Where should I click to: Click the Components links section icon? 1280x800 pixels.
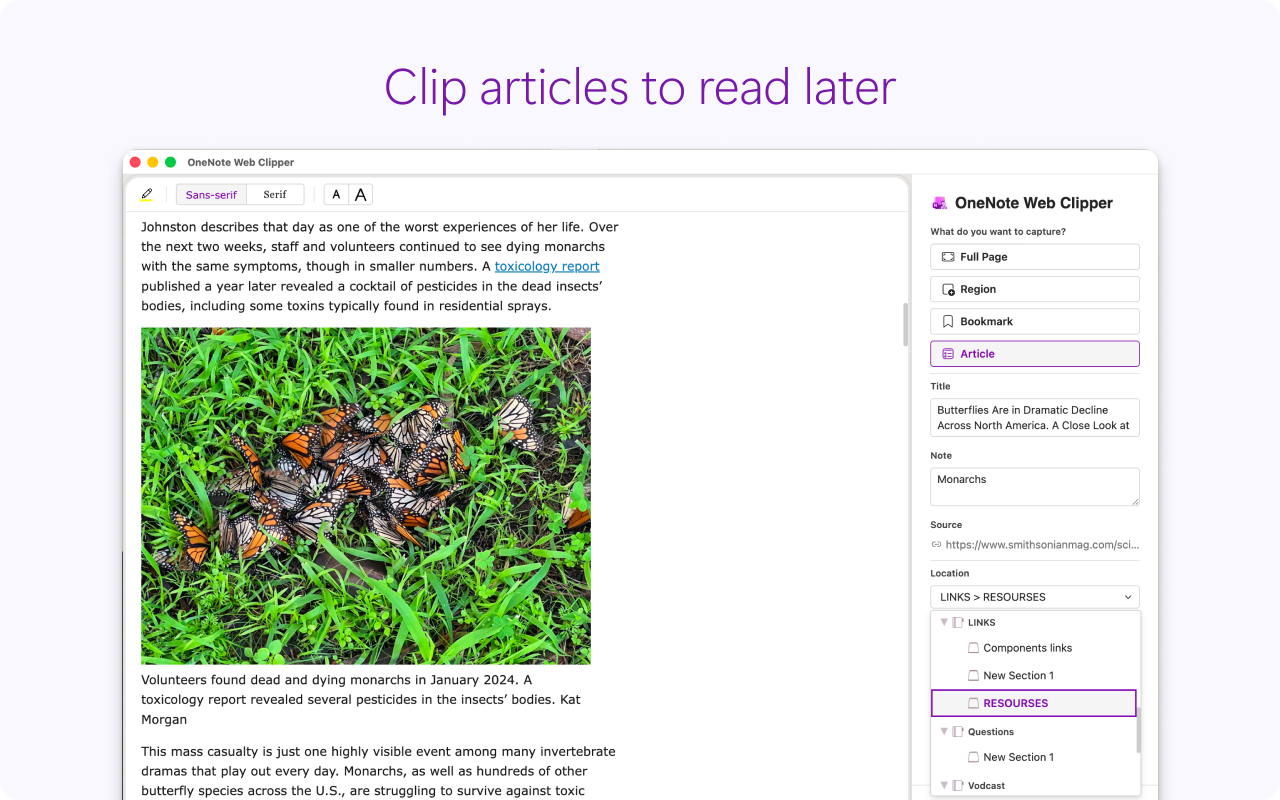click(x=974, y=648)
